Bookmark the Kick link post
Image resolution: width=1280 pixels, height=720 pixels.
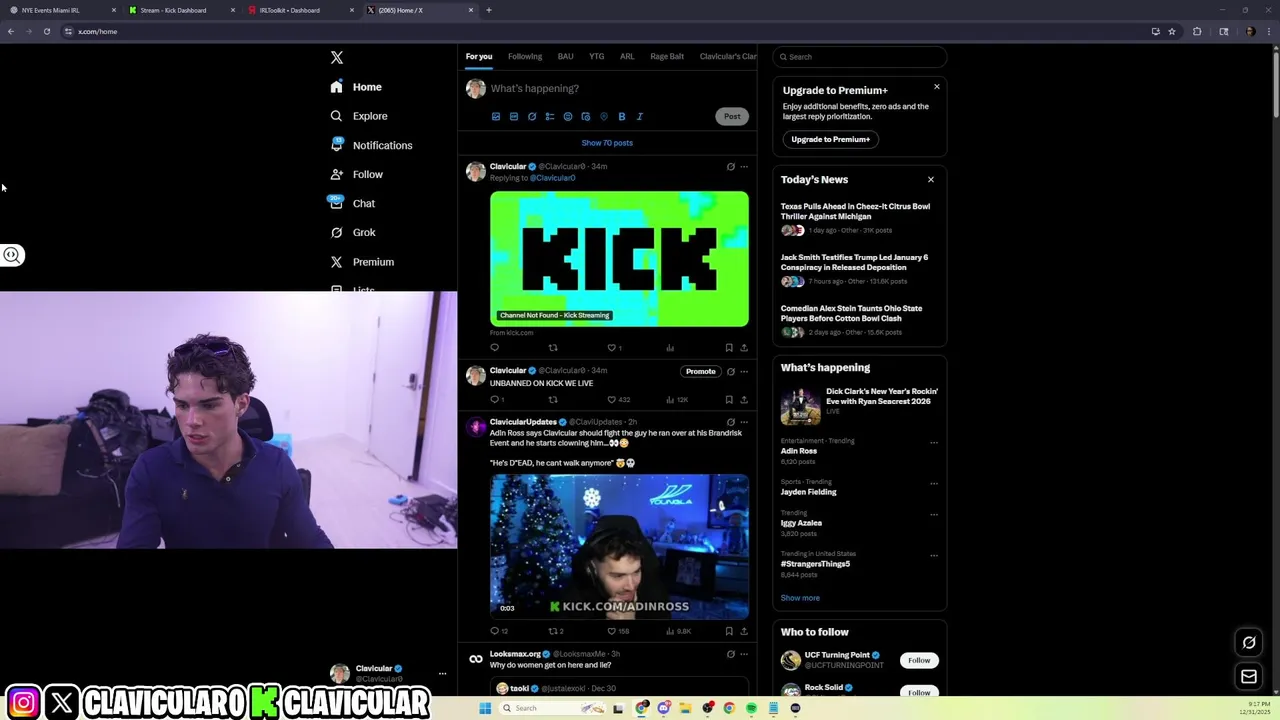point(729,348)
